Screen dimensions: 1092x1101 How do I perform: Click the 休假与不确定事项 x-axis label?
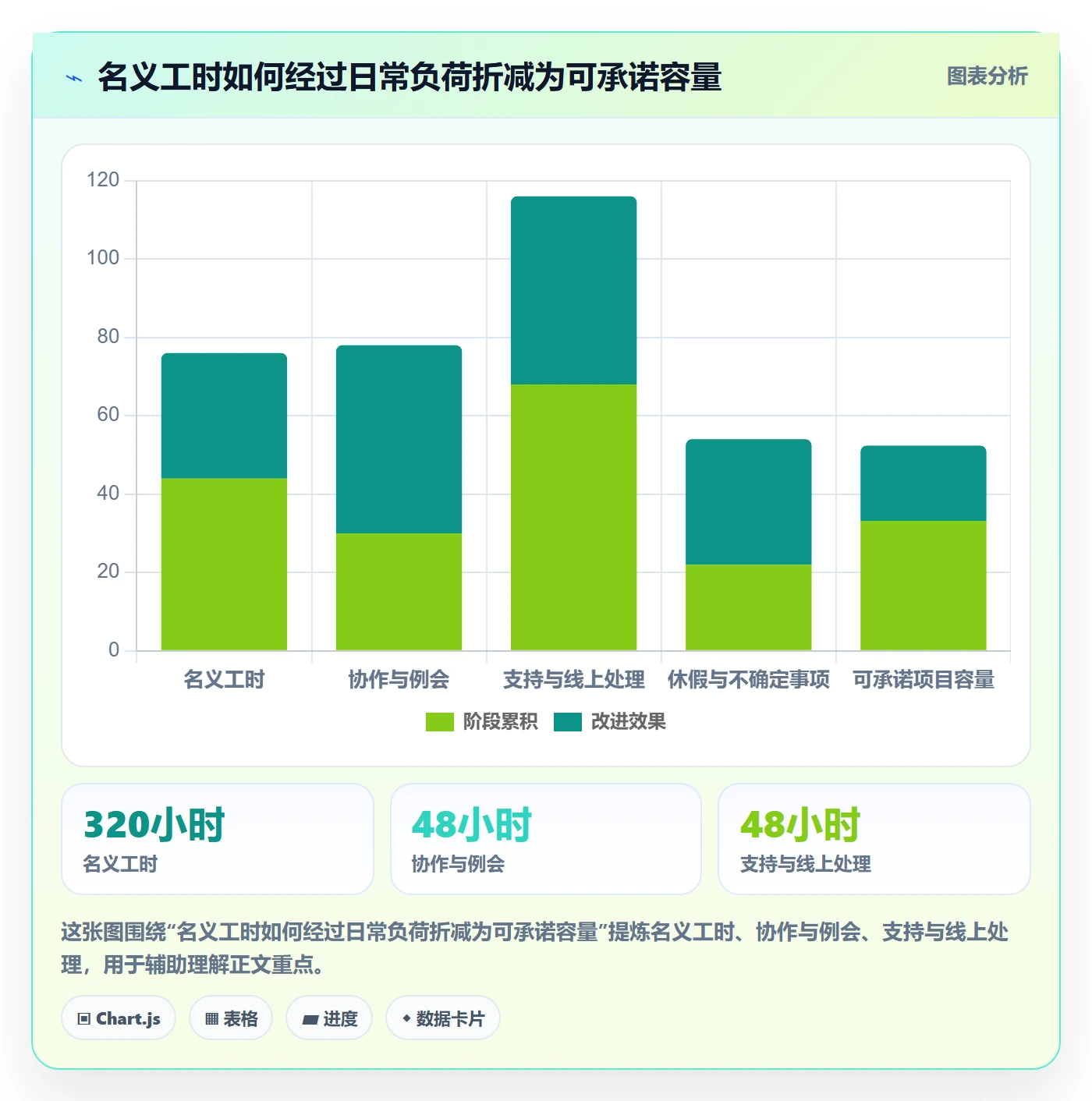point(748,680)
